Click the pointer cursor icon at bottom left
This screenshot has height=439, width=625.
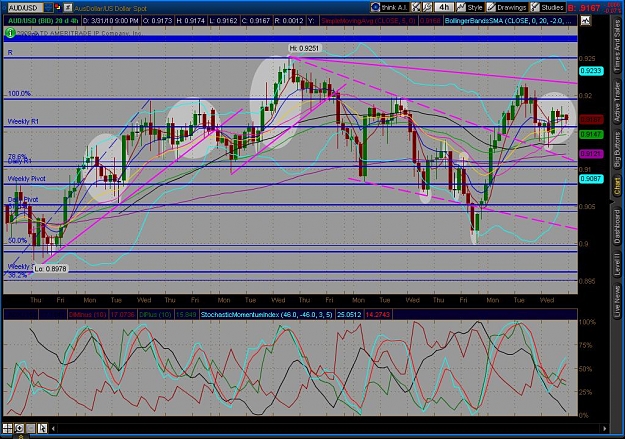pyautogui.click(x=42, y=428)
